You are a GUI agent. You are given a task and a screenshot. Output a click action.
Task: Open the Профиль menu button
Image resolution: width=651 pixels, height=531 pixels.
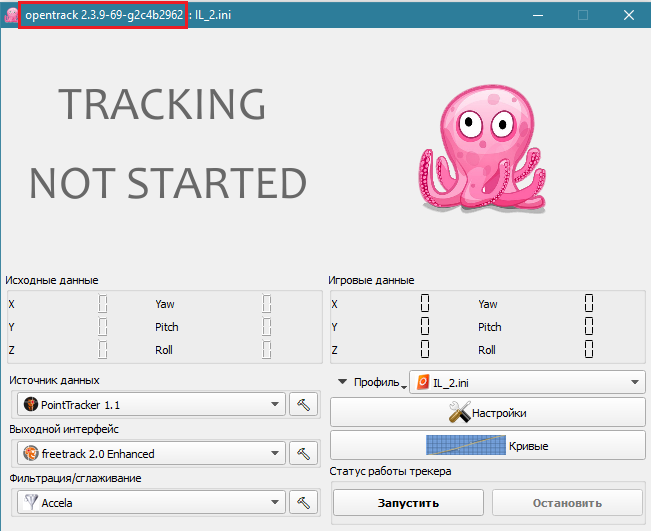click(x=380, y=382)
